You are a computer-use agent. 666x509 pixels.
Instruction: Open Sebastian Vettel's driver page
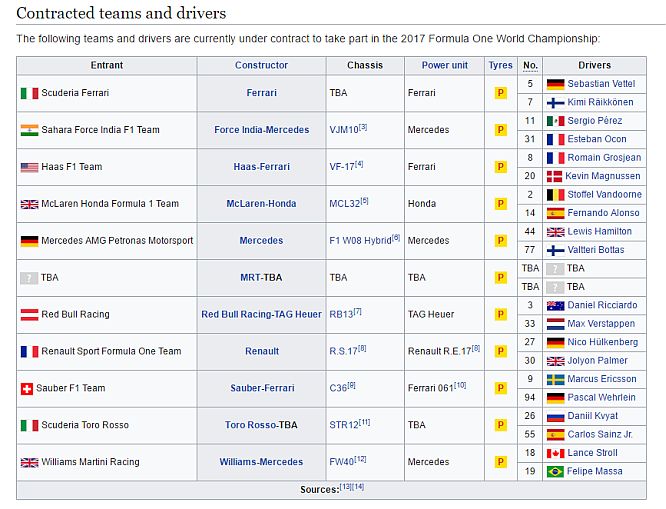pyautogui.click(x=601, y=84)
